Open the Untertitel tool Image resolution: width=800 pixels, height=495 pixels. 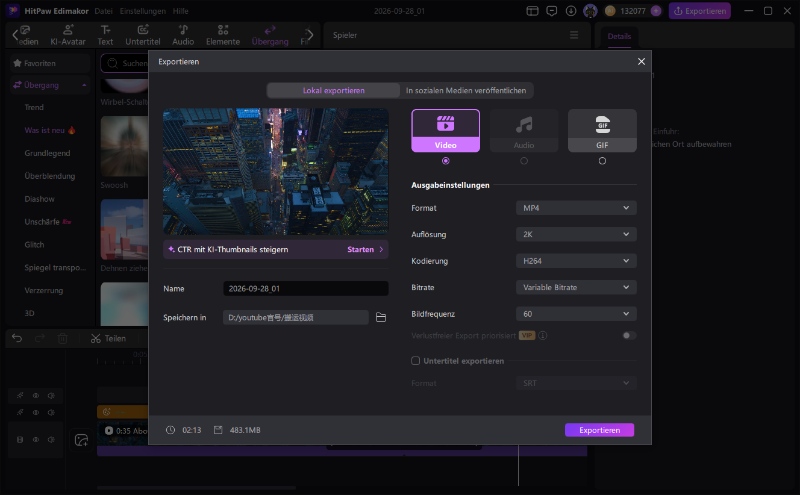click(x=143, y=35)
